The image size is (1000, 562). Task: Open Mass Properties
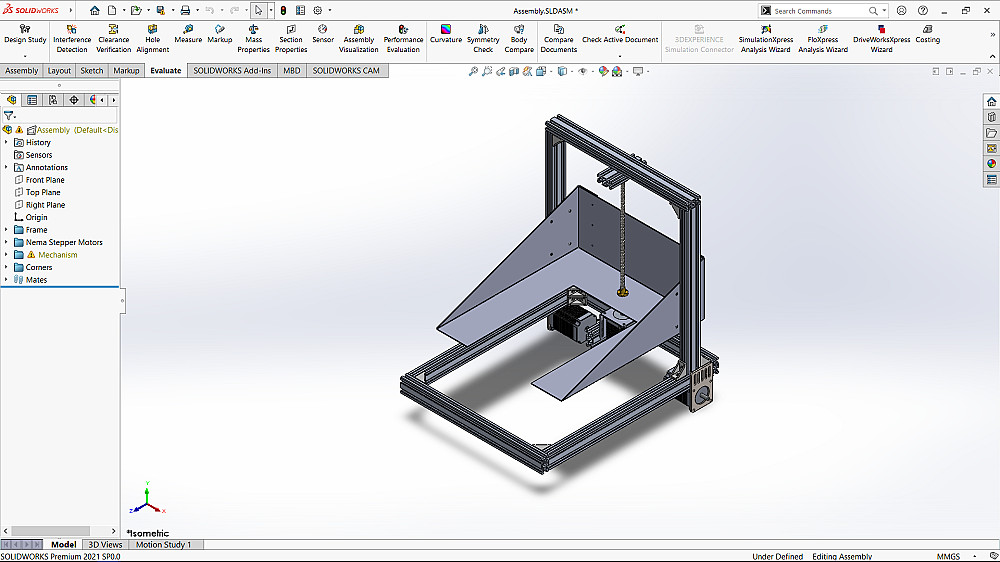coord(253,39)
